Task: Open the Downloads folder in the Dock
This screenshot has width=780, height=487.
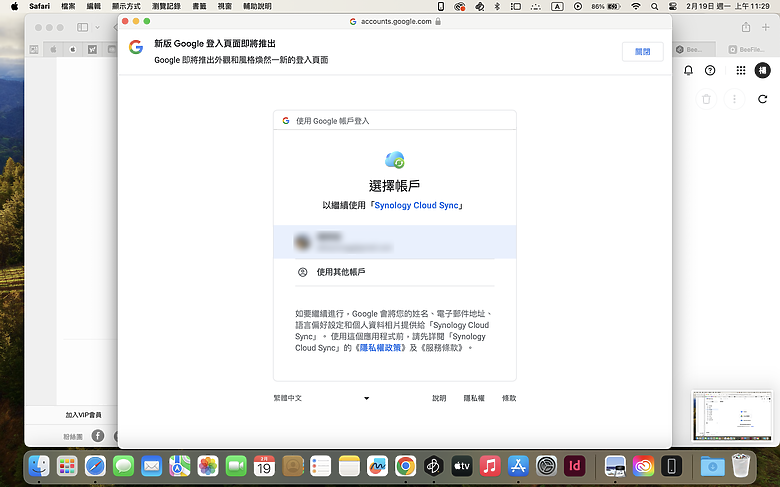Action: pos(712,466)
